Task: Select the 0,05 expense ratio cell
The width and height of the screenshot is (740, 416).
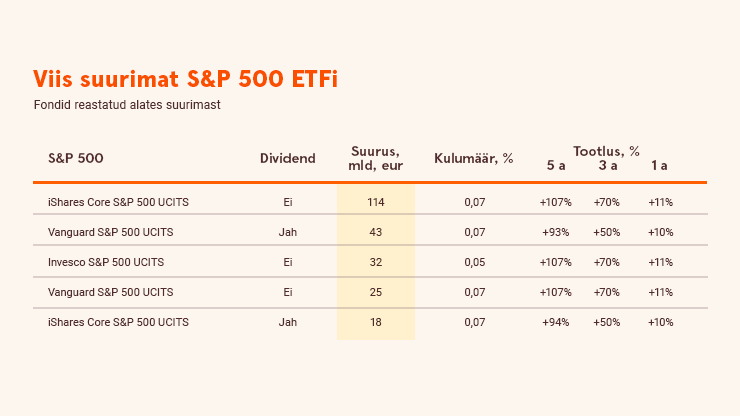Action: point(474,262)
